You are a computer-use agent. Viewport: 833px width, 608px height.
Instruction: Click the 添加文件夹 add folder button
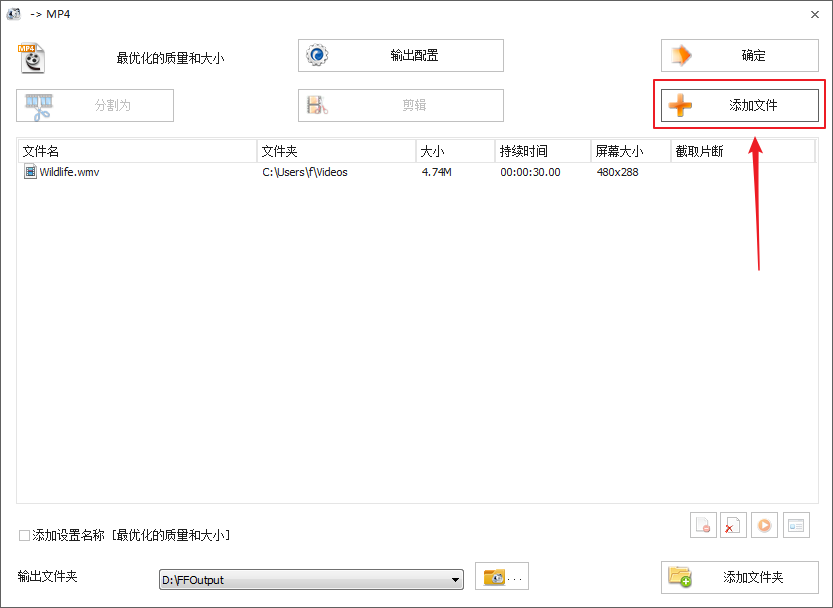(740, 577)
